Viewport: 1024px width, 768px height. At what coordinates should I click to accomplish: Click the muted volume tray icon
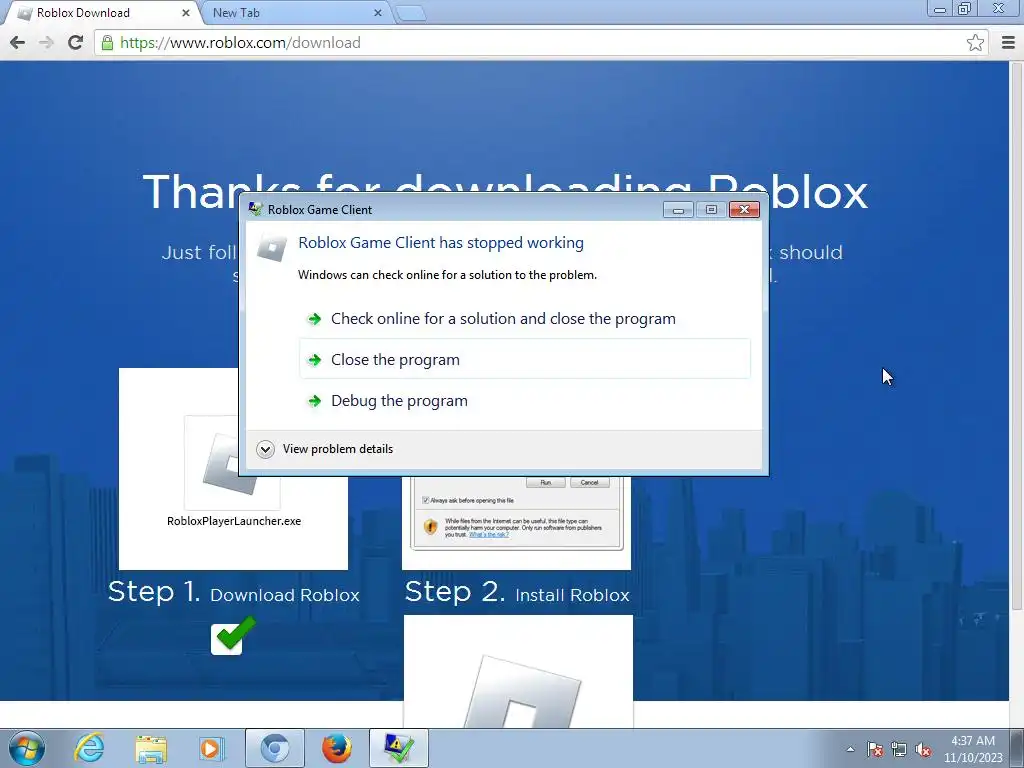point(923,749)
